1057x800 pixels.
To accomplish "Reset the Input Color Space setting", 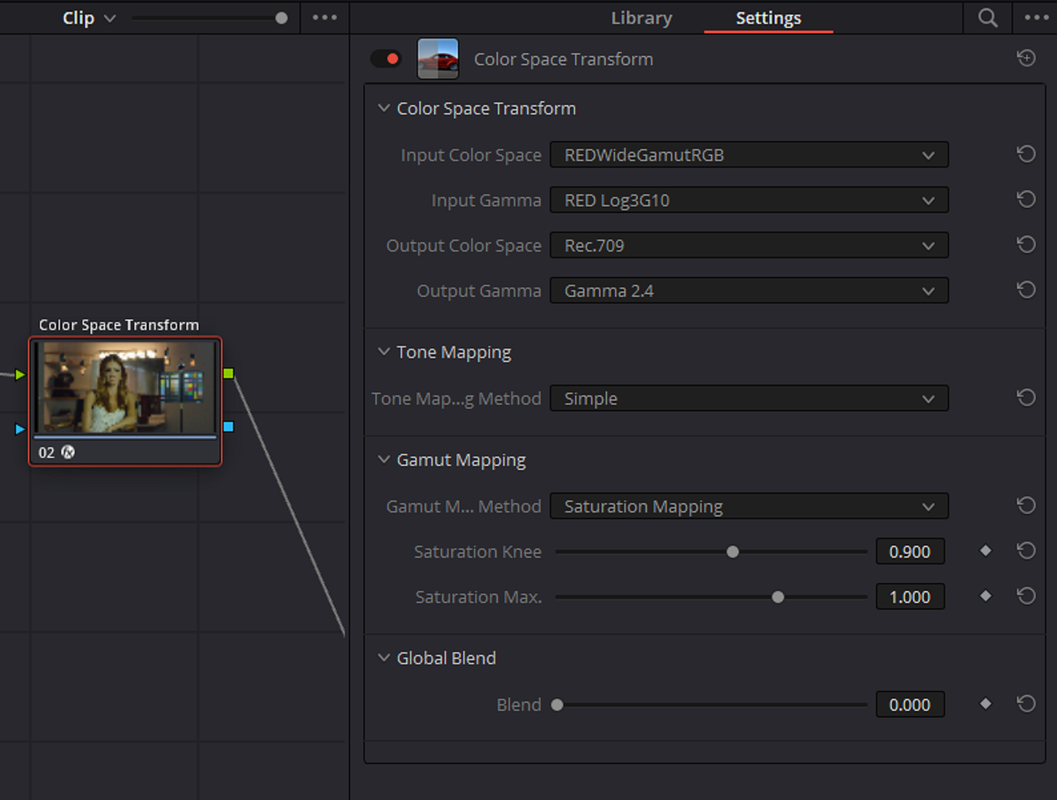I will (x=1026, y=154).
